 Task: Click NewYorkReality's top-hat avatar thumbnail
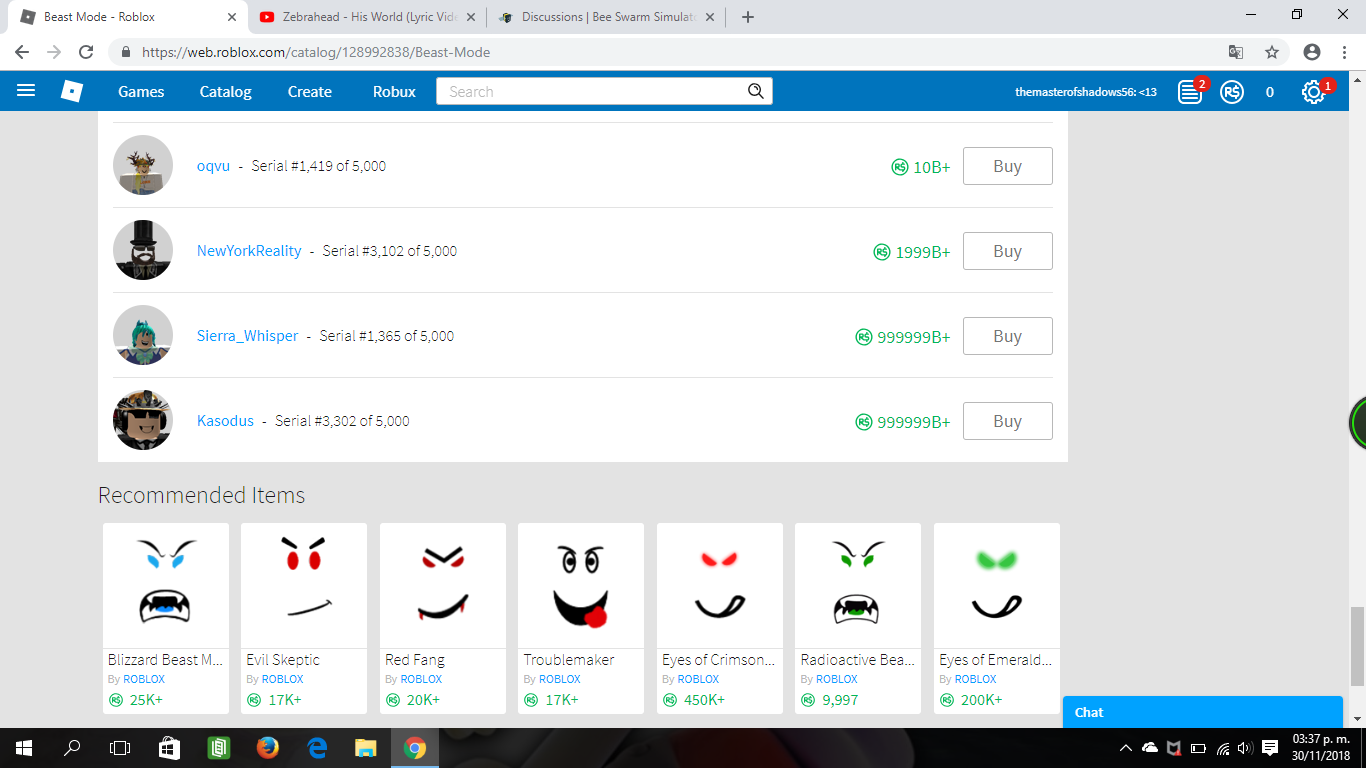pyautogui.click(x=143, y=250)
